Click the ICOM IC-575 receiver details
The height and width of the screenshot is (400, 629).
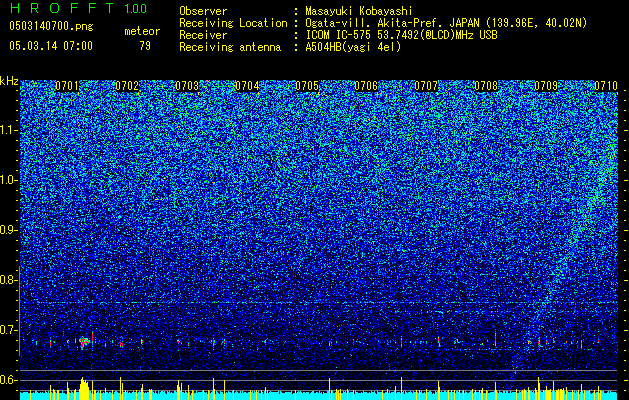[x=401, y=35]
